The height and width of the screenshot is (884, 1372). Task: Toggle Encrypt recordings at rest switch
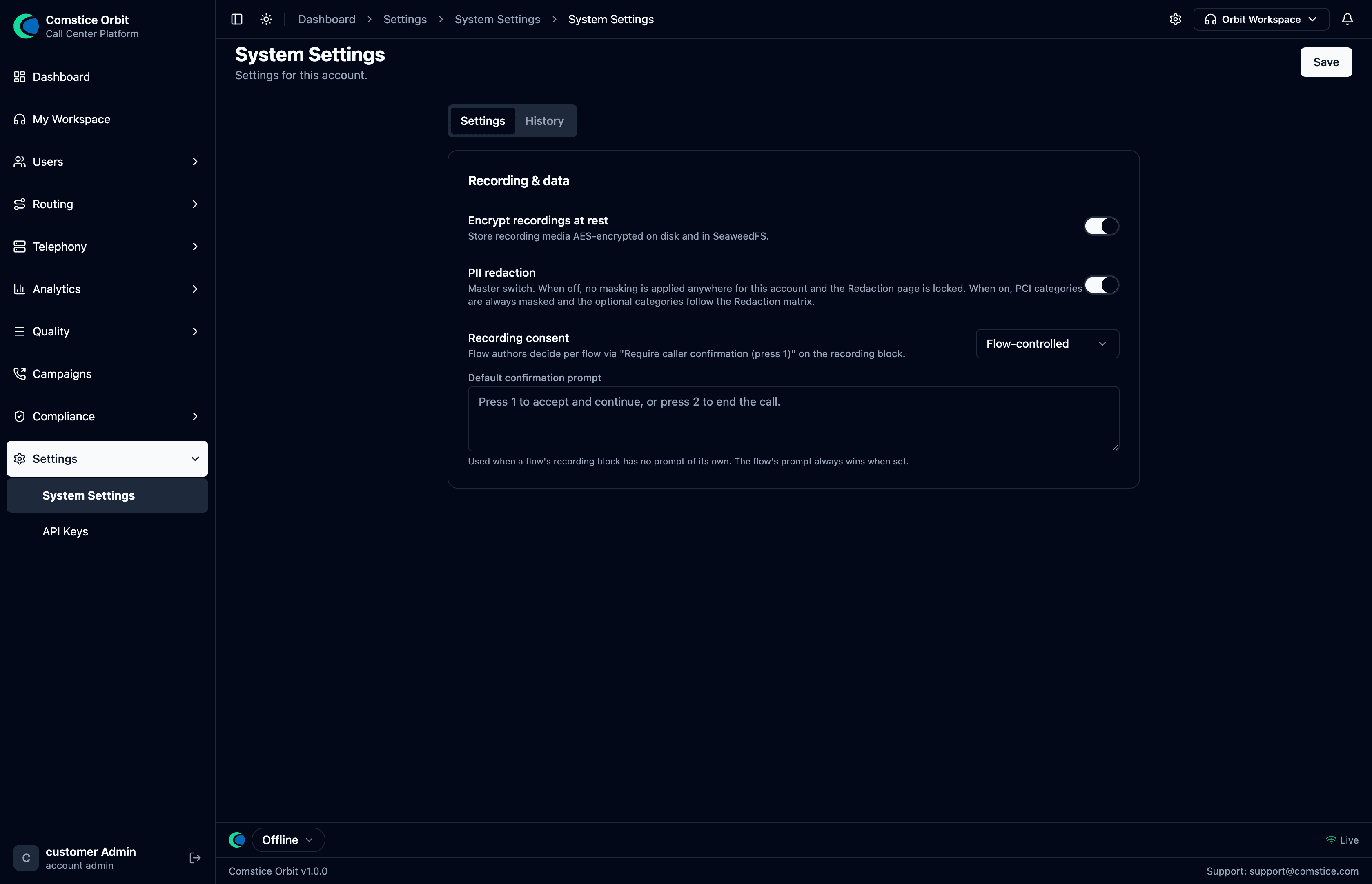1101,226
